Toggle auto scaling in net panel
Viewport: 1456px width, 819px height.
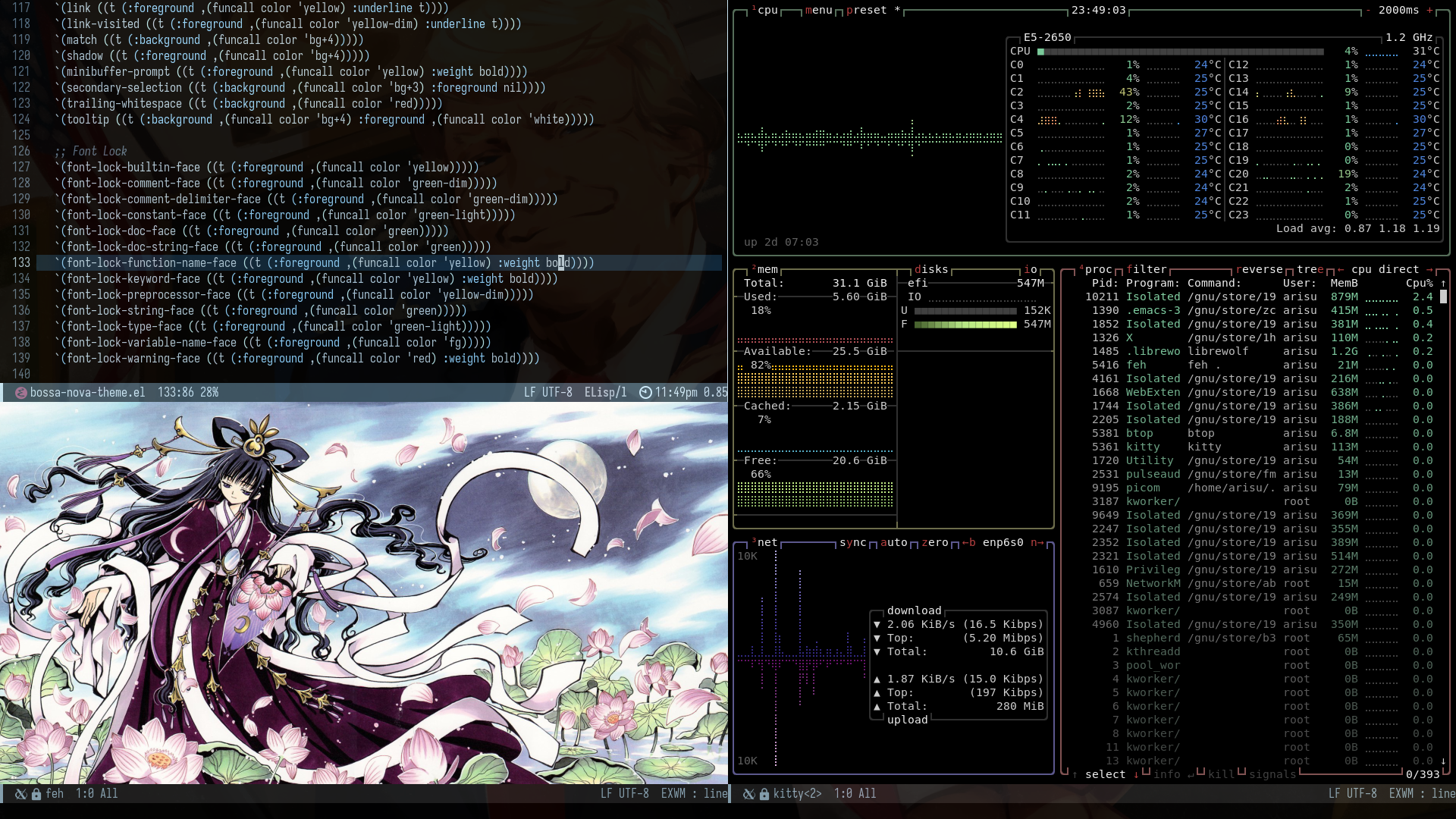point(893,543)
